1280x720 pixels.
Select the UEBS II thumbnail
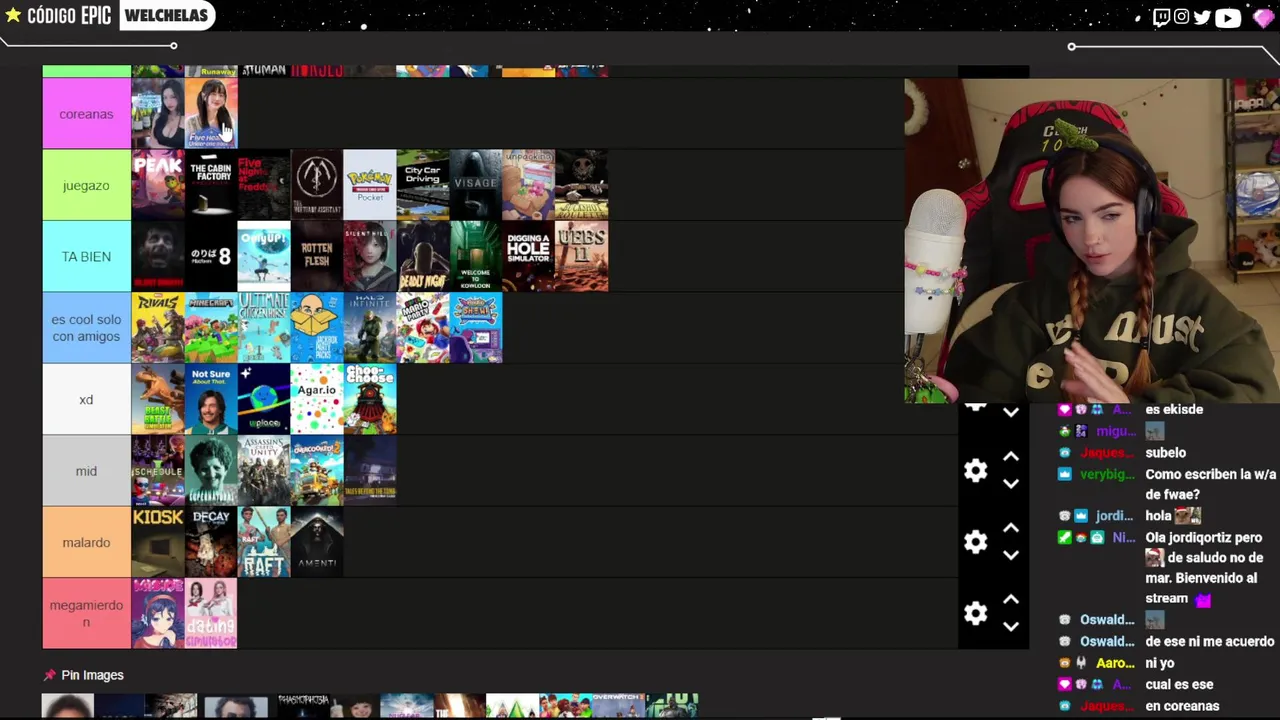[x=582, y=257]
